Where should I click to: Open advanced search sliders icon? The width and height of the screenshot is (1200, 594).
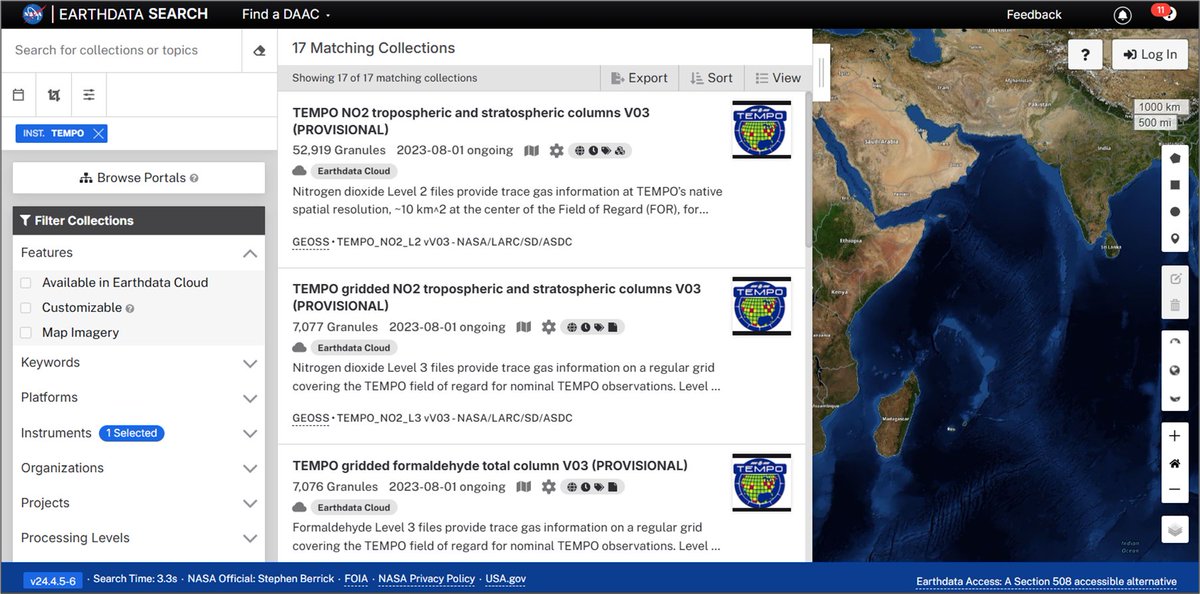click(x=89, y=95)
